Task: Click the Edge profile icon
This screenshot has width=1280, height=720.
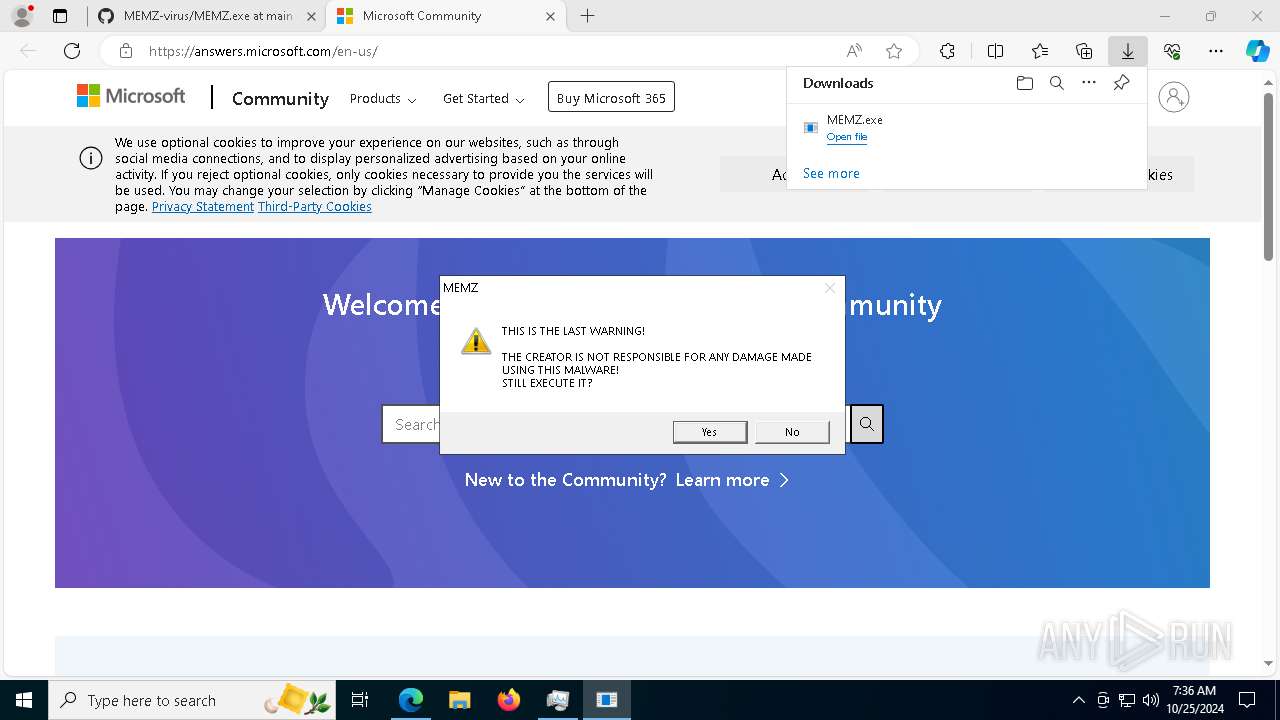Action: pos(21,16)
